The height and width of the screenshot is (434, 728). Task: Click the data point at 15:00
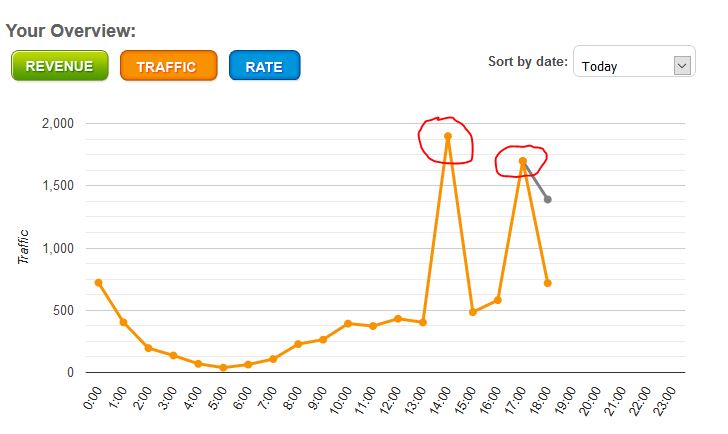point(473,312)
